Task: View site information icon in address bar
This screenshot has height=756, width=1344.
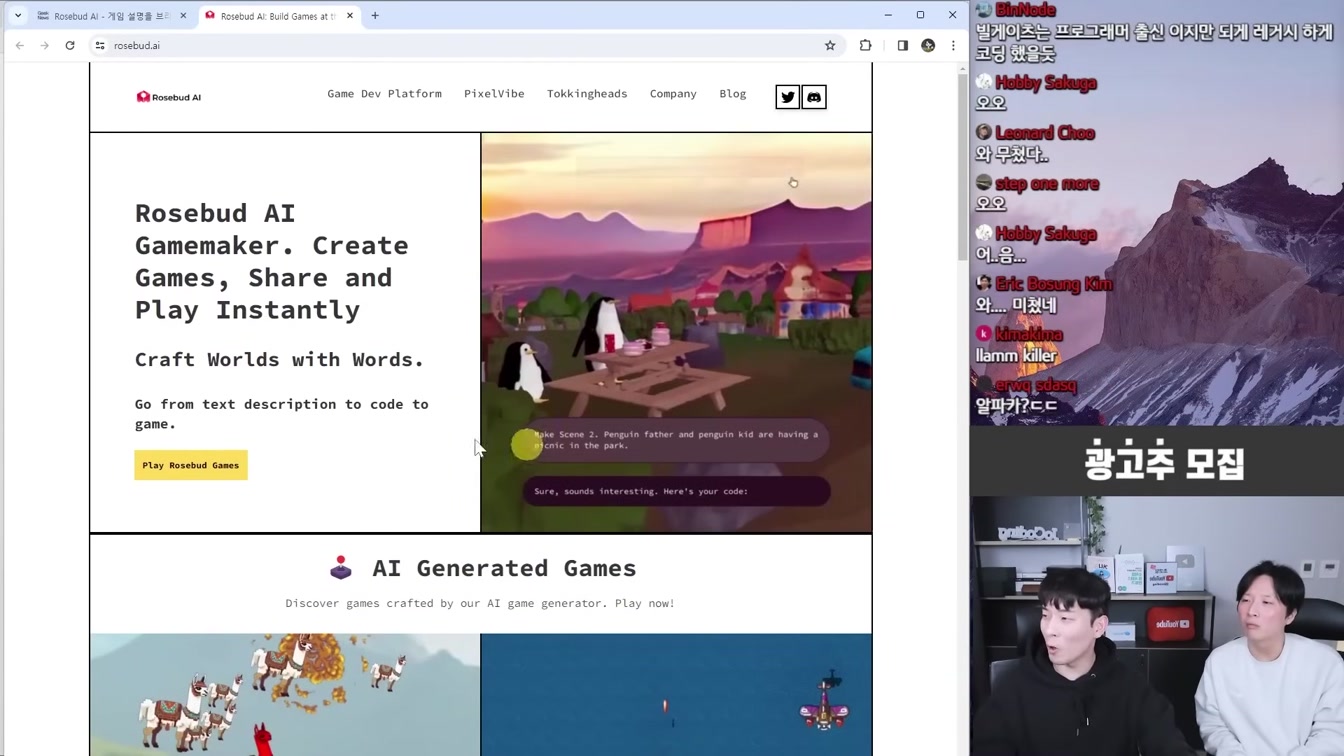Action: point(100,45)
